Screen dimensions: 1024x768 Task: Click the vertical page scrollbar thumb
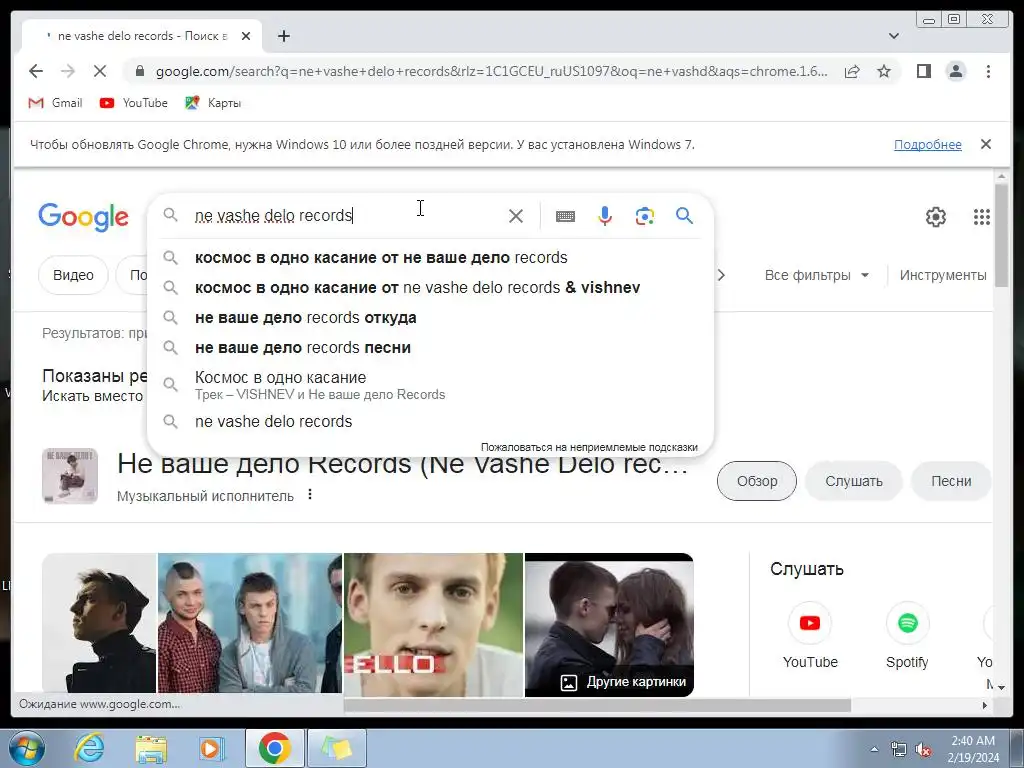pyautogui.click(x=1002, y=234)
